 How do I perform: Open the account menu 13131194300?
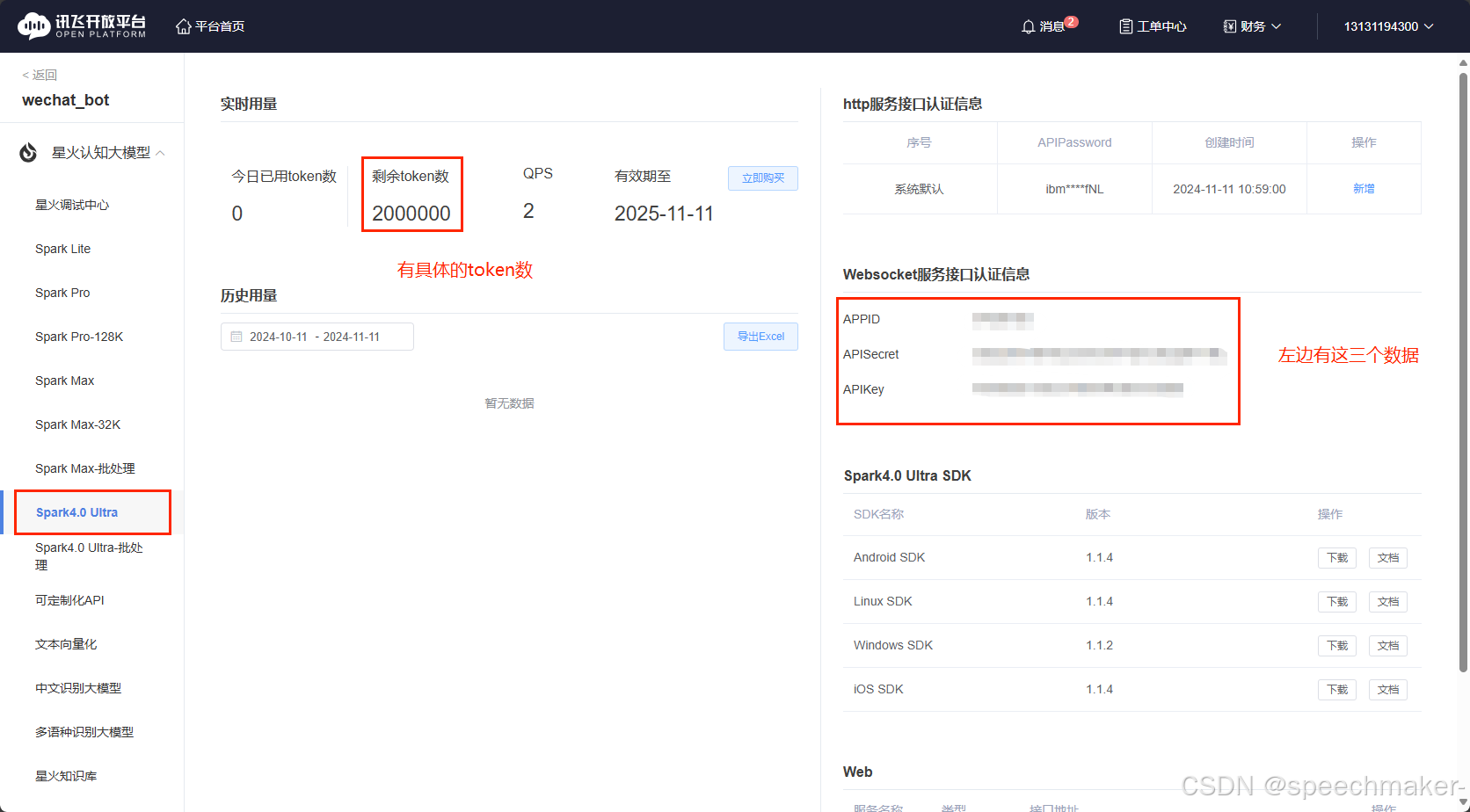1388,26
